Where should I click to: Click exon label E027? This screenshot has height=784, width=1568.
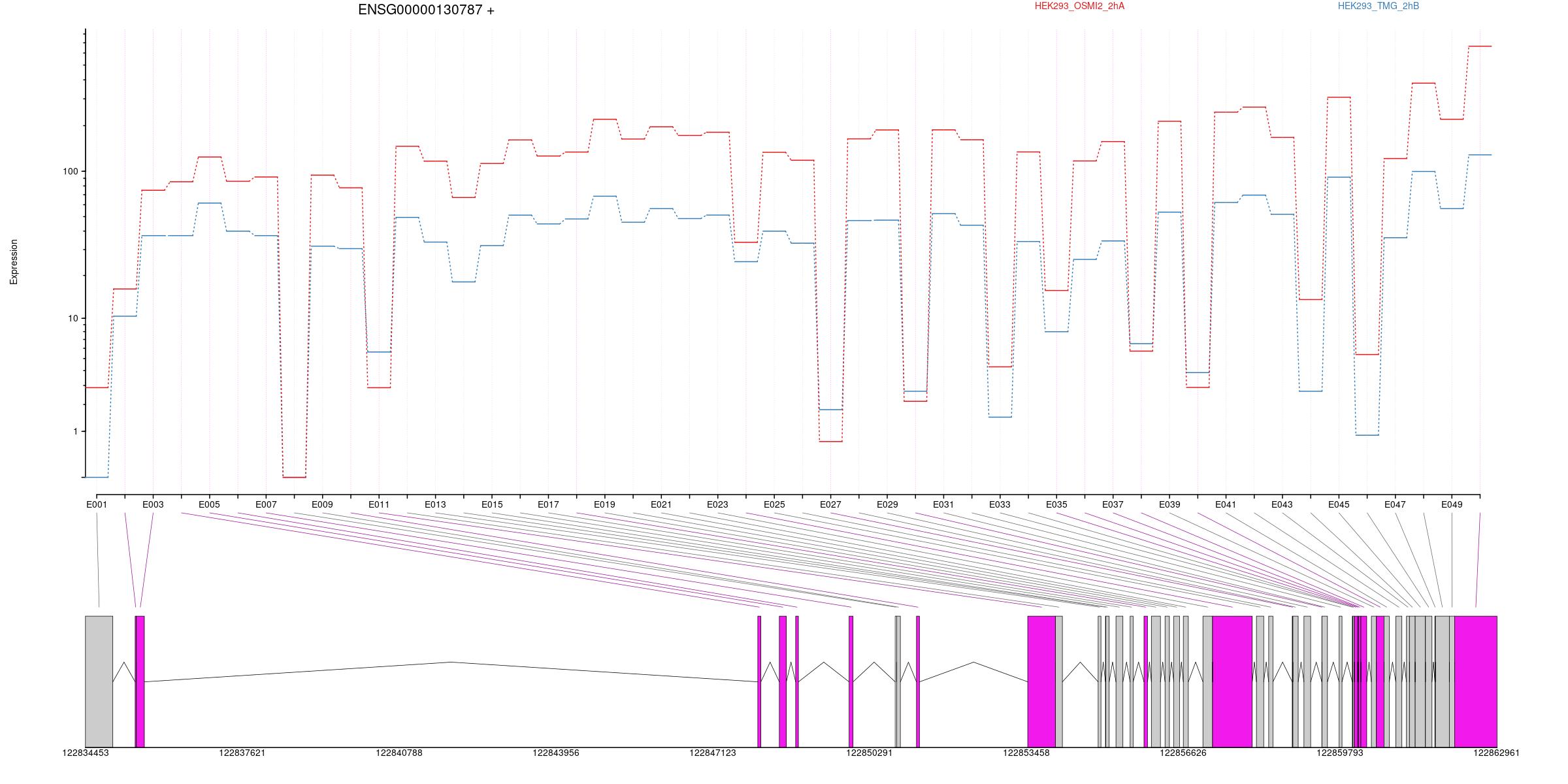[x=830, y=505]
